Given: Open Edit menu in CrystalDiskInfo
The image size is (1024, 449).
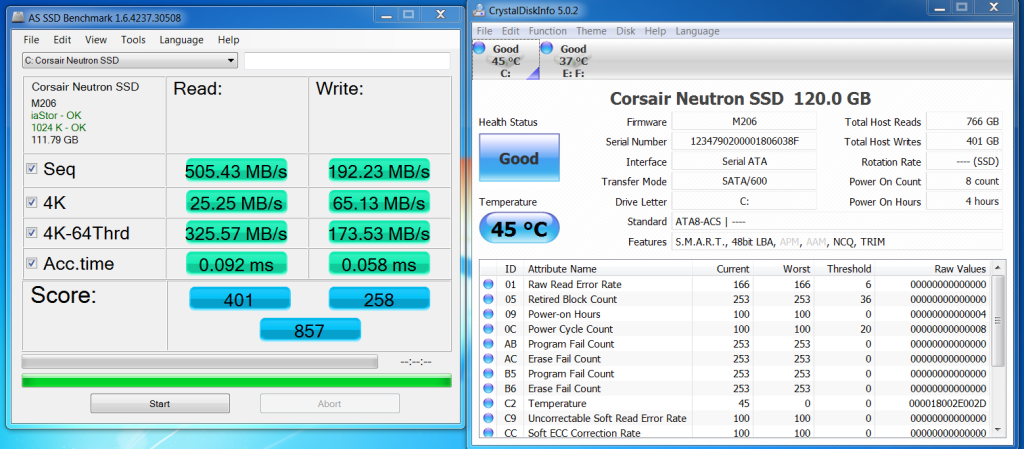Looking at the screenshot, I should tap(511, 31).
